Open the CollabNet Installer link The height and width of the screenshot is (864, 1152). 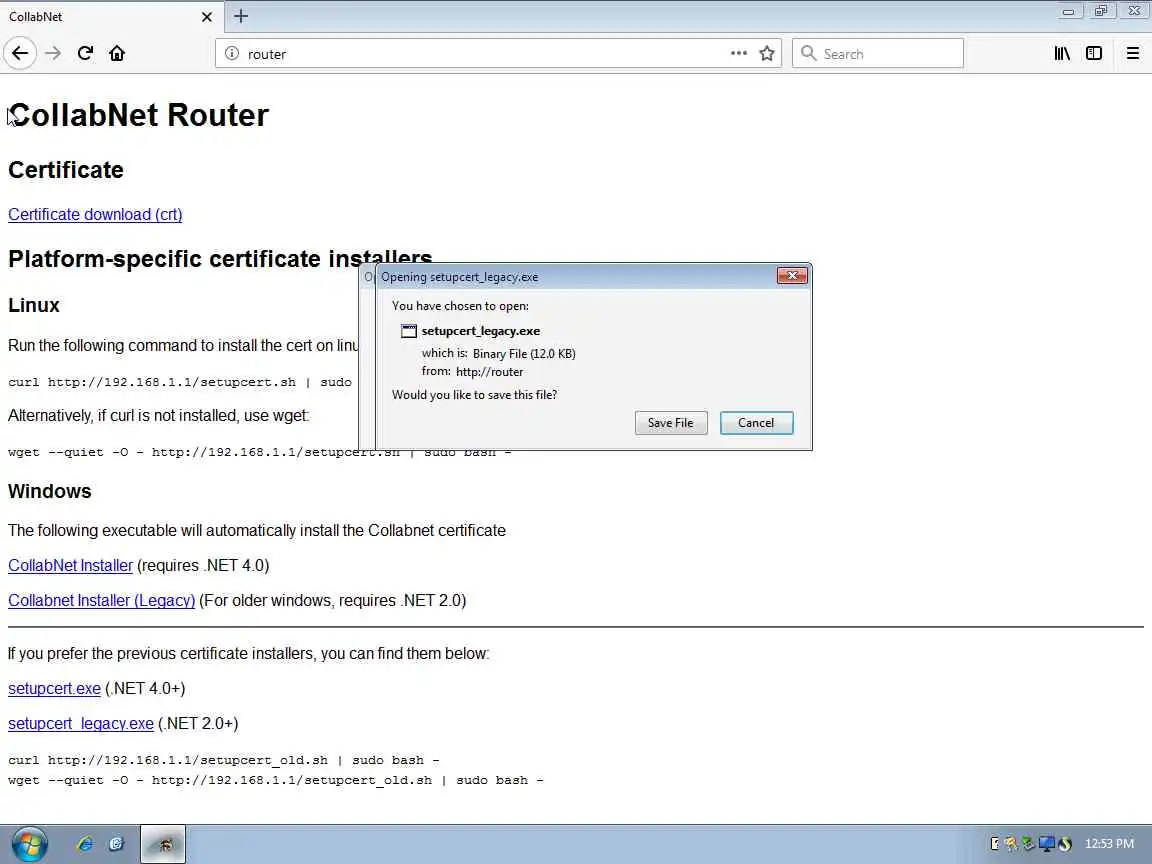71,566
